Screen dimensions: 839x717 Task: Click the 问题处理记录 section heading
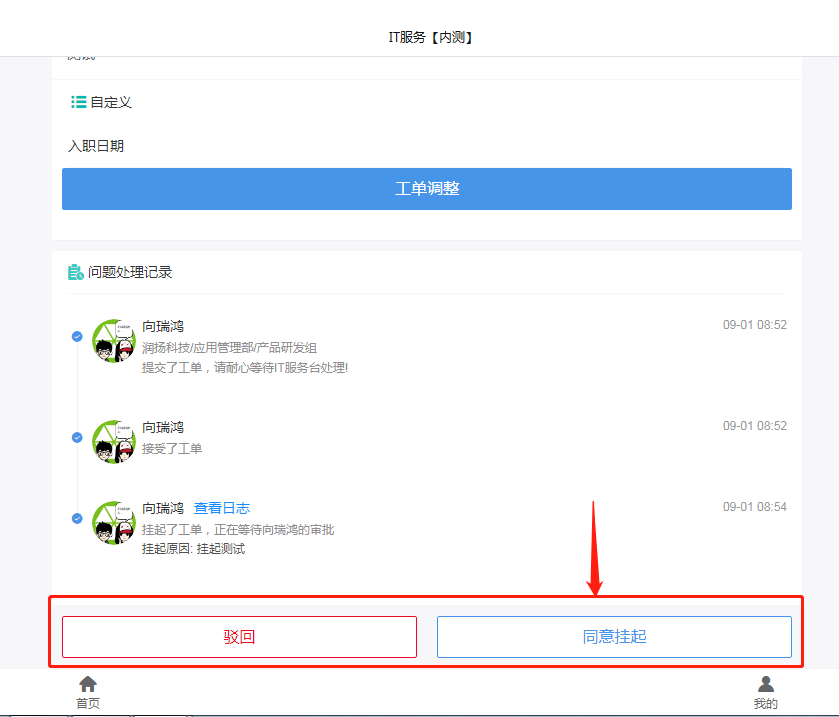130,272
